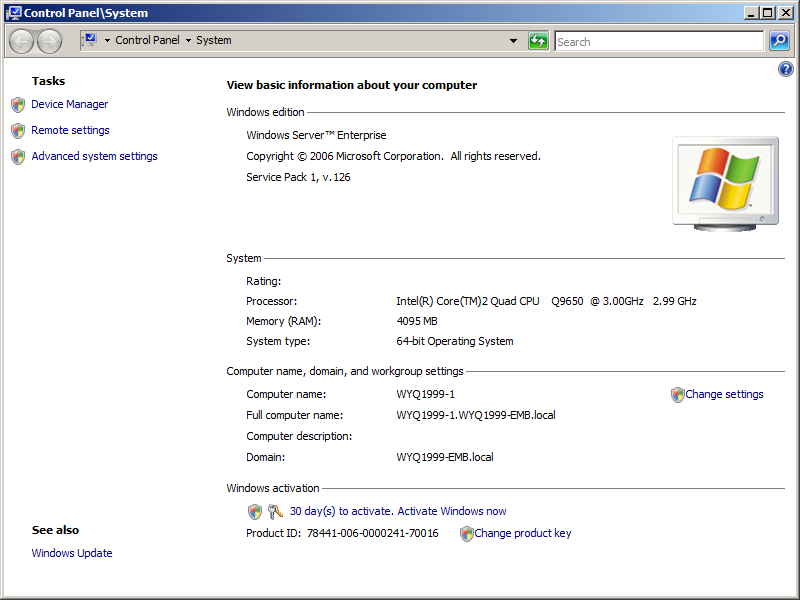Viewport: 800px width, 600px height.
Task: Click the shield icon next to Change settings
Action: pos(677,394)
